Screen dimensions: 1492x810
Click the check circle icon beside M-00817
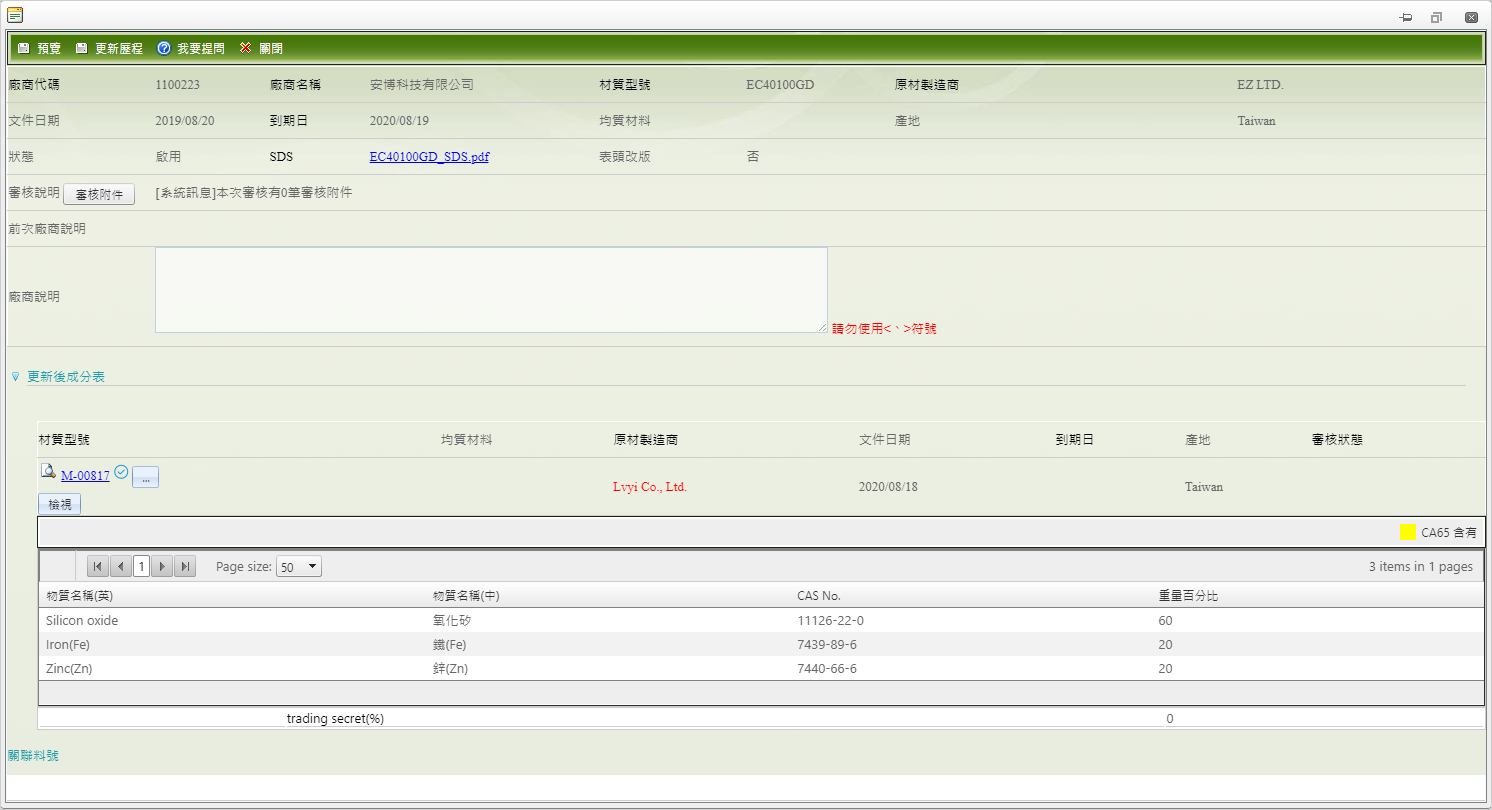coord(121,472)
